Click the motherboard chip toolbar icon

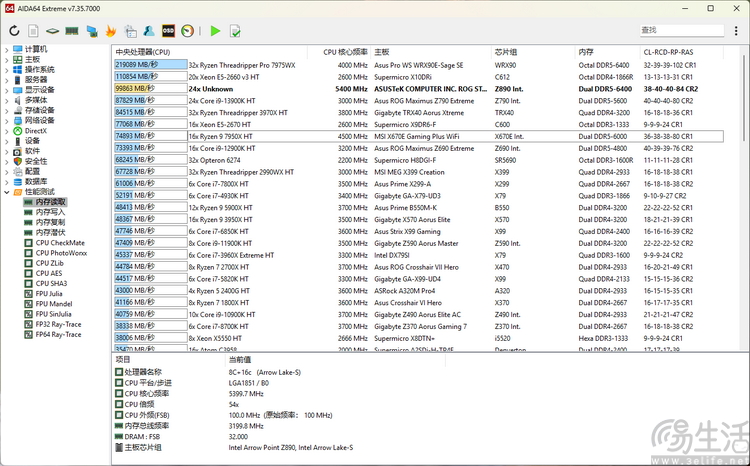click(x=52, y=31)
